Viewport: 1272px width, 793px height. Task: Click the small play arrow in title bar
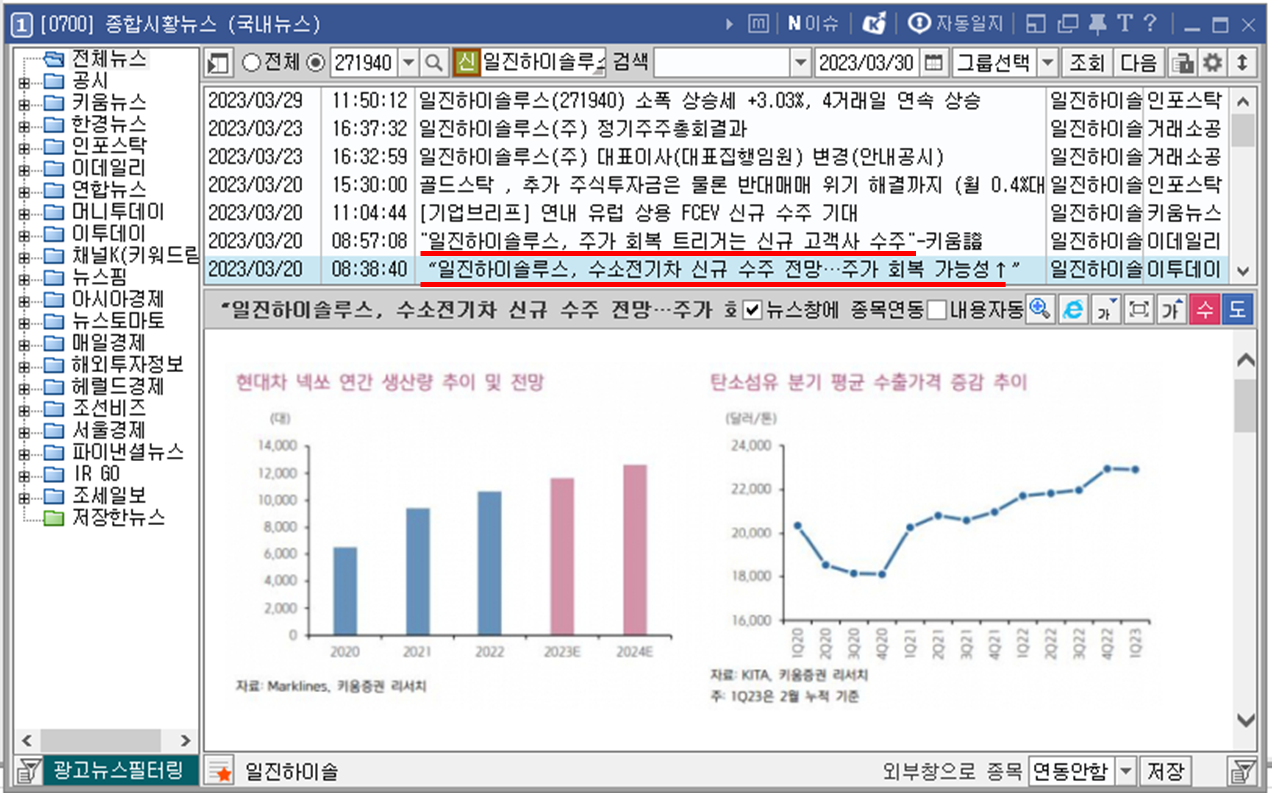click(x=730, y=23)
